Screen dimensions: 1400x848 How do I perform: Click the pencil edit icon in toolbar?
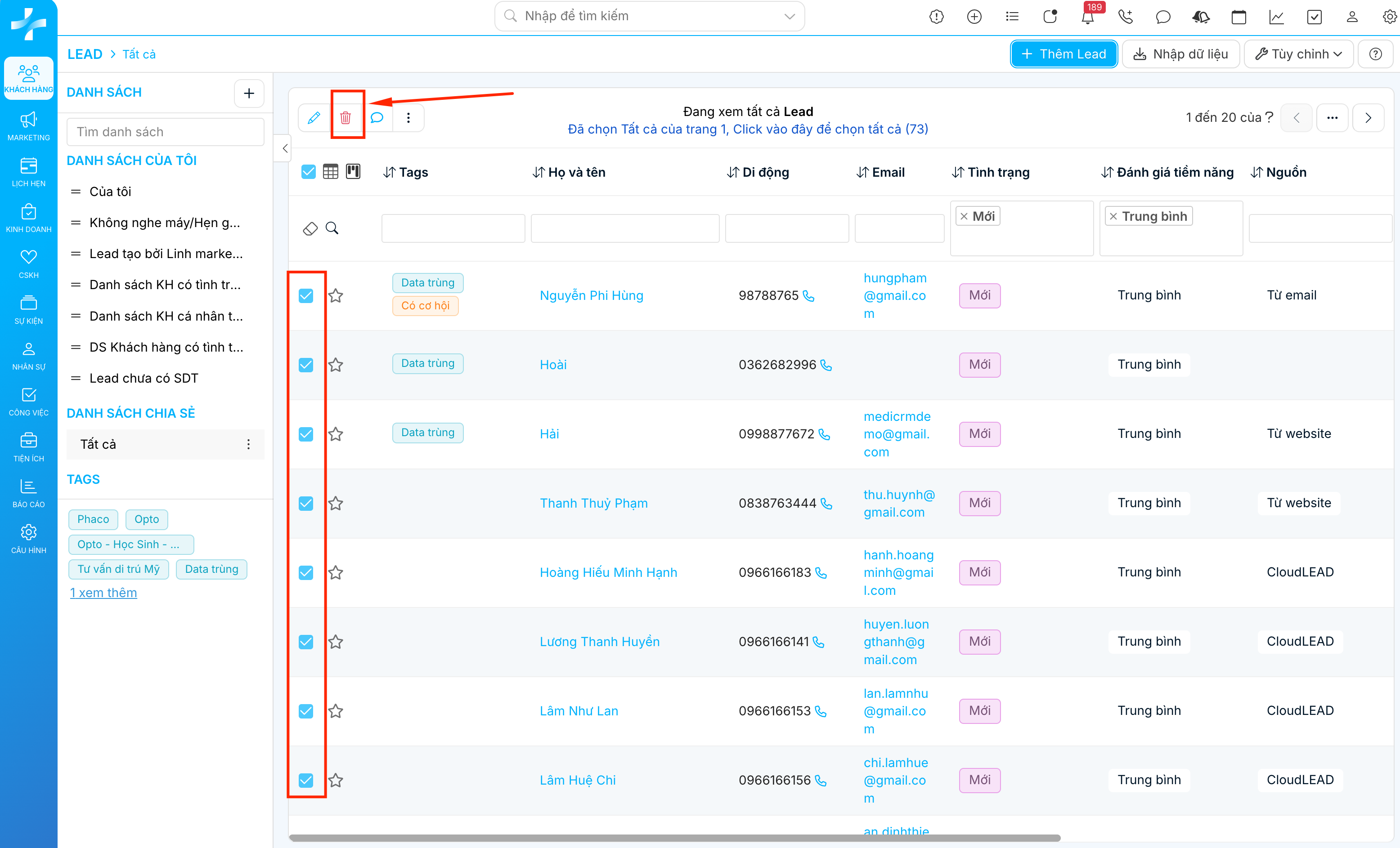click(x=314, y=117)
